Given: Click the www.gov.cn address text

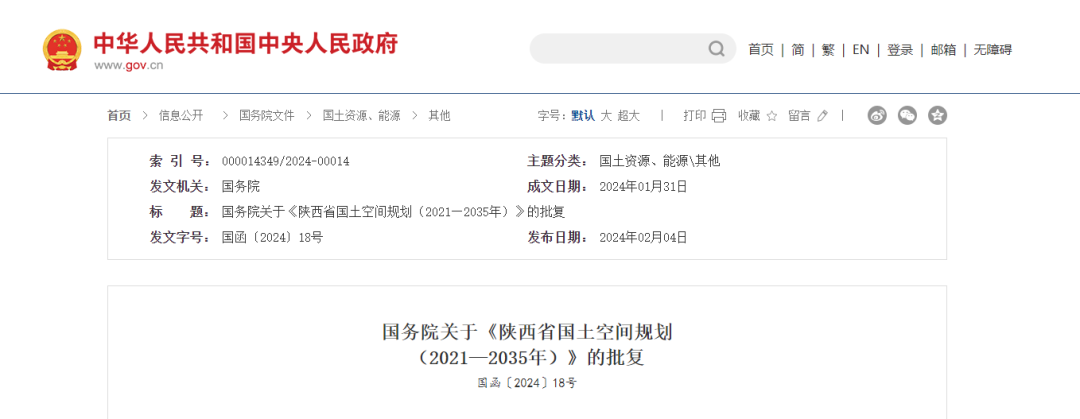Looking at the screenshot, I should click(x=129, y=66).
